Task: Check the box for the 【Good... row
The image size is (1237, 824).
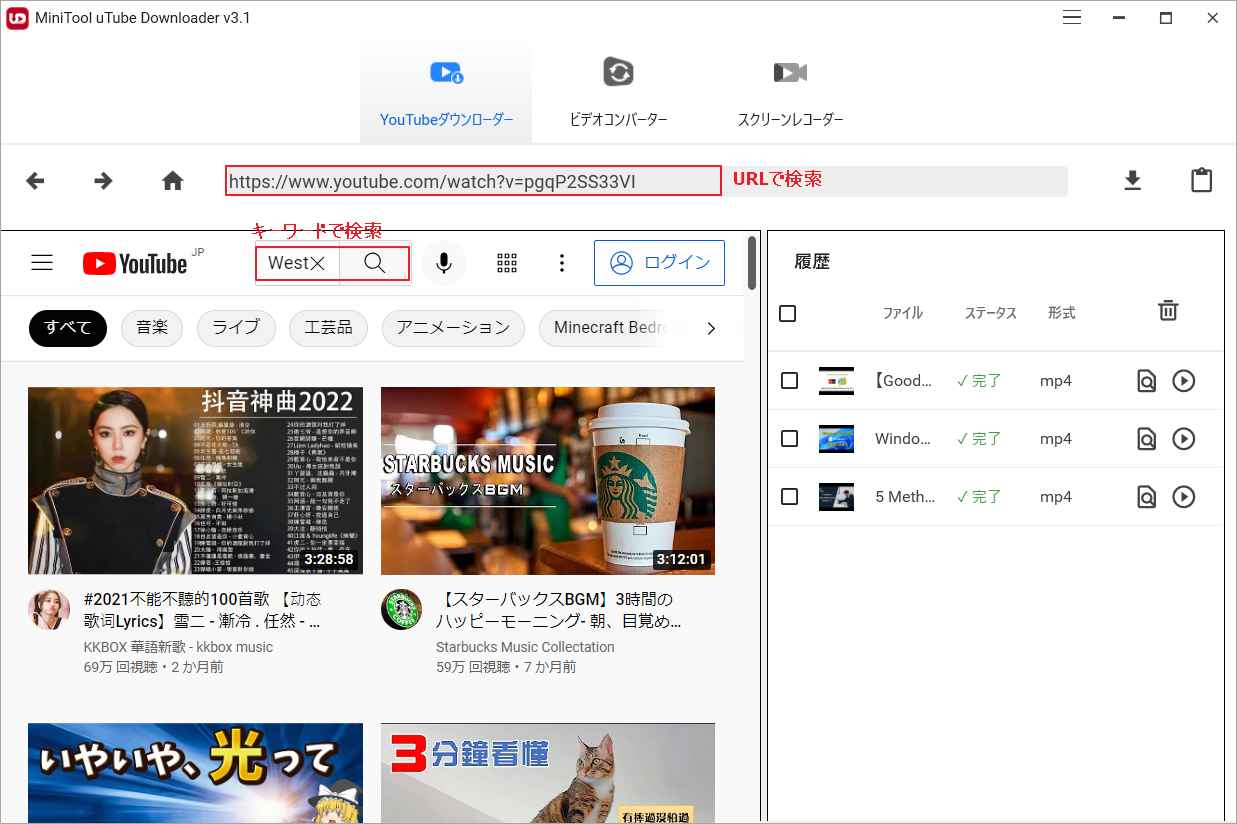Action: [789, 381]
